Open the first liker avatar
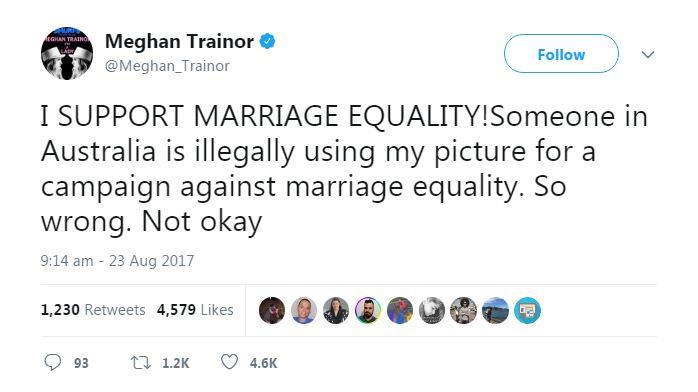 272,311
